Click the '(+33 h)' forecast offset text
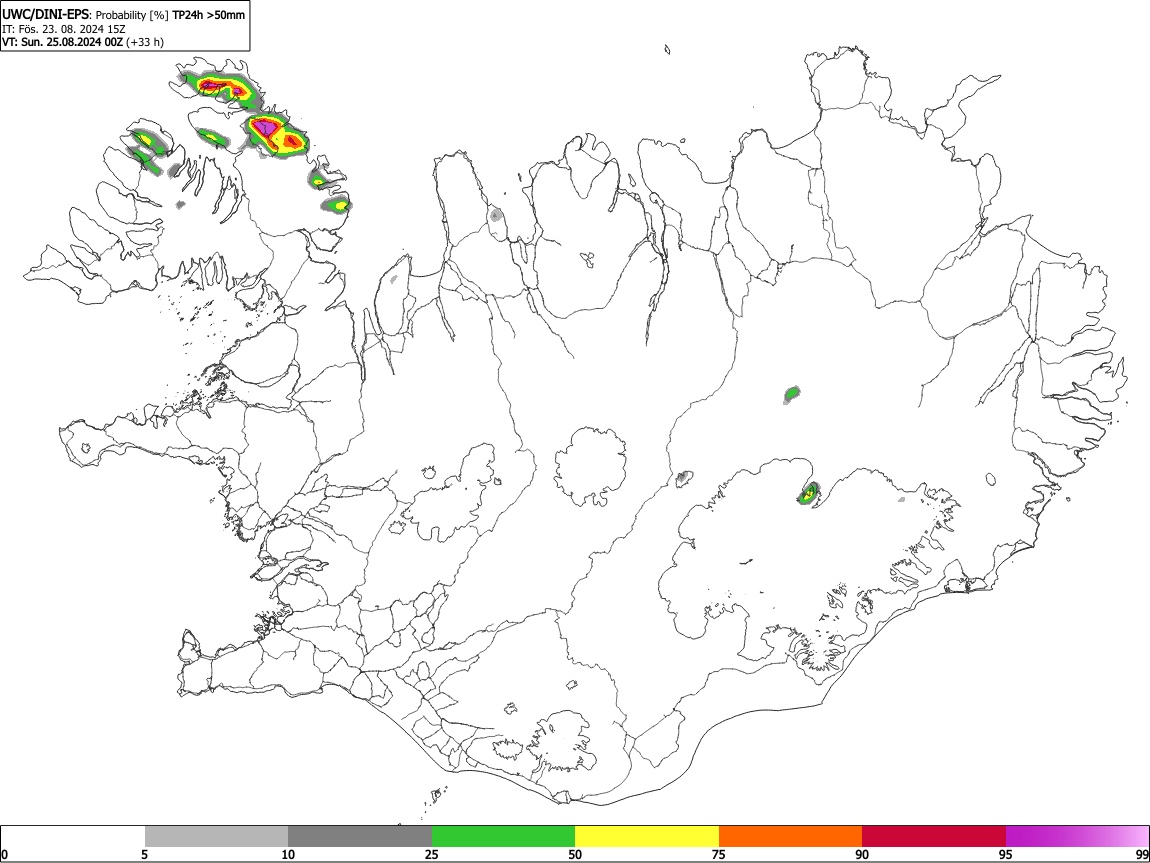1150x863 pixels. (x=145, y=42)
